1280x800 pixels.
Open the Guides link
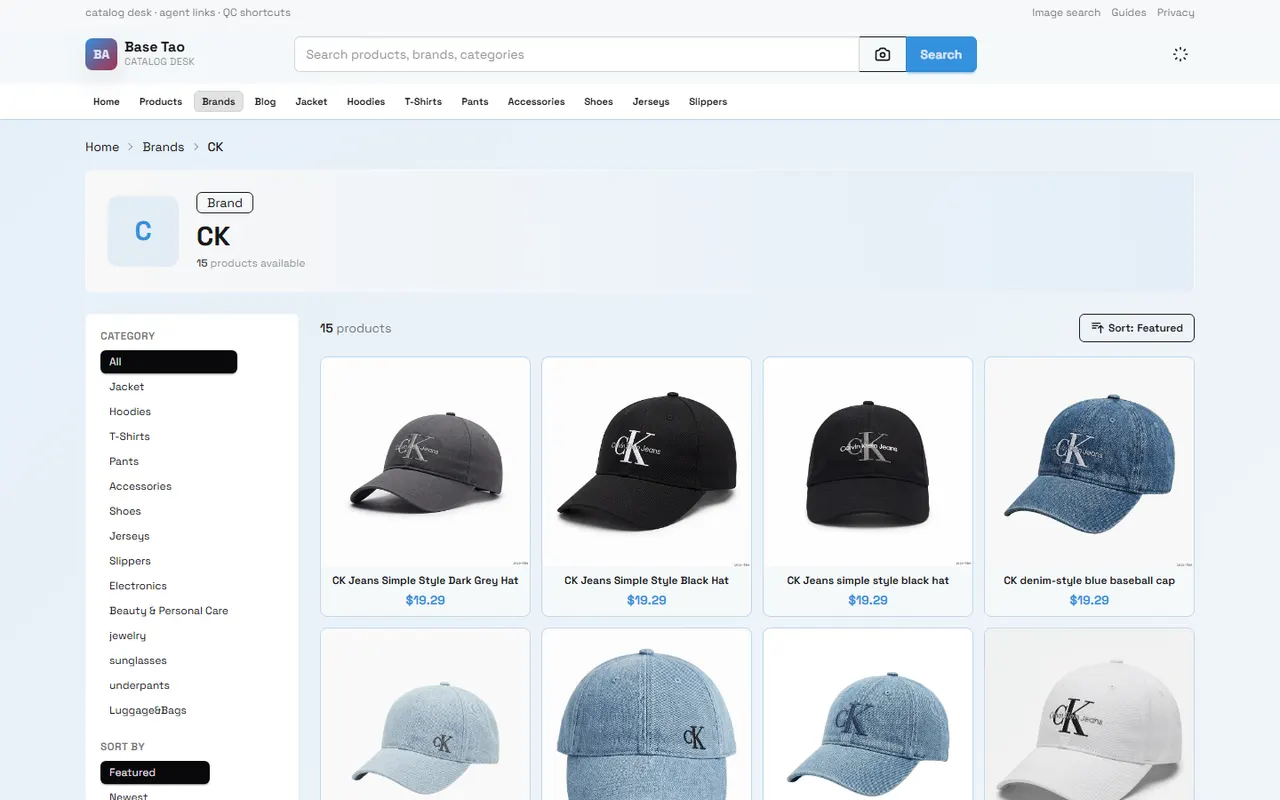[x=1129, y=13]
